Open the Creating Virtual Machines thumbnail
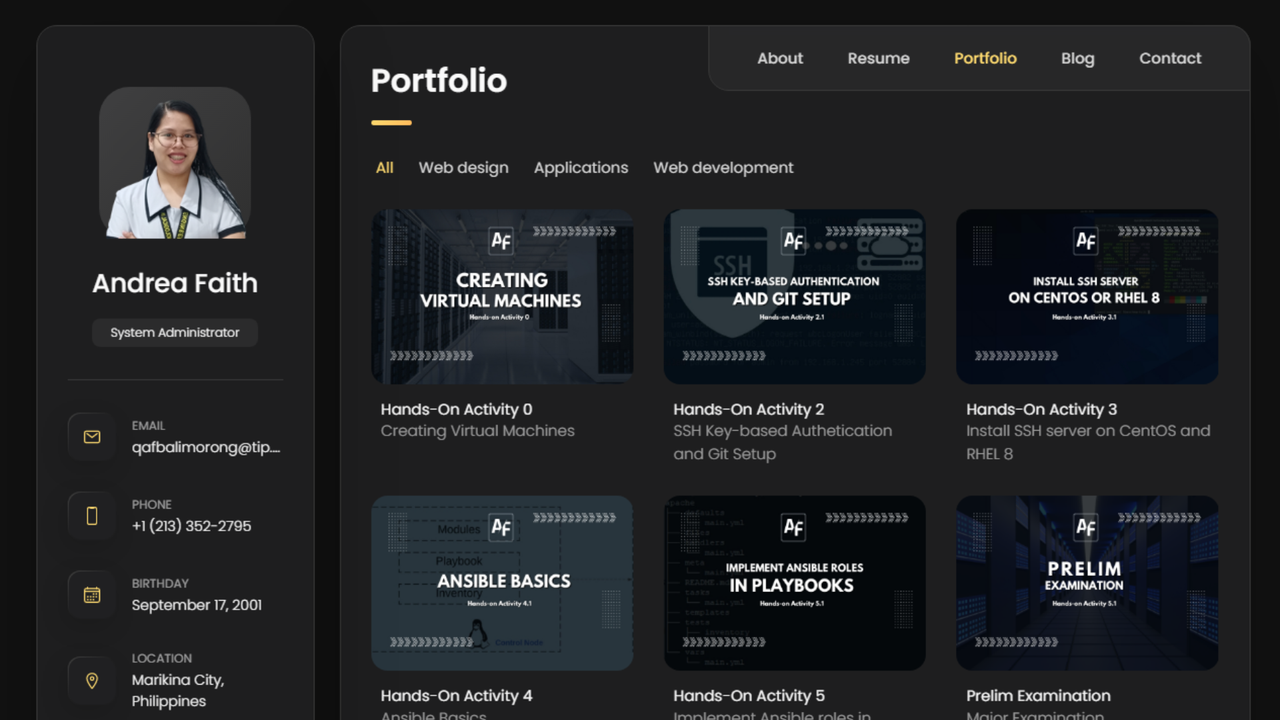1280x720 pixels. click(501, 296)
